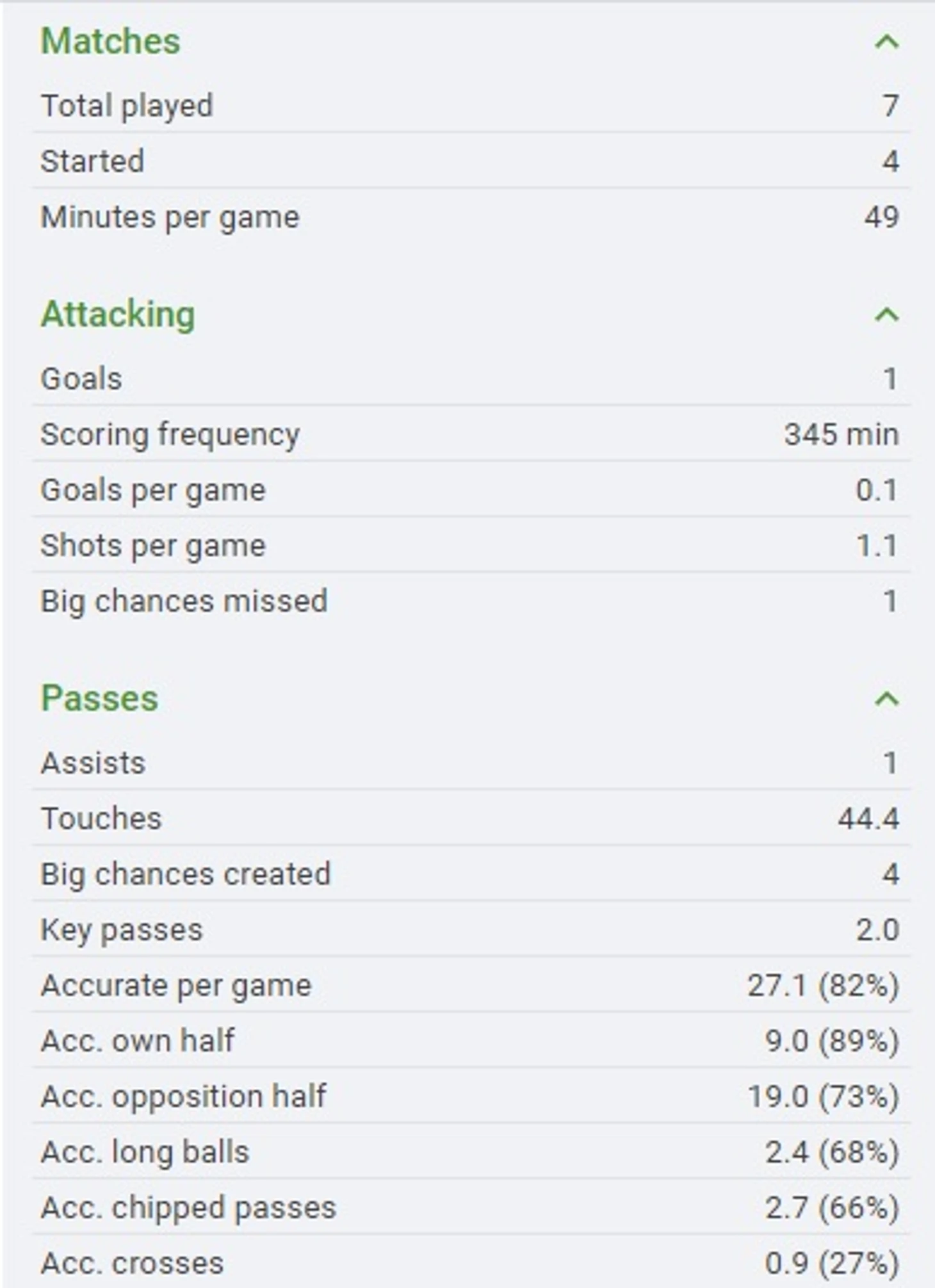Select the Big chances missed row
Screen dimensions: 935x1288
coord(471,601)
